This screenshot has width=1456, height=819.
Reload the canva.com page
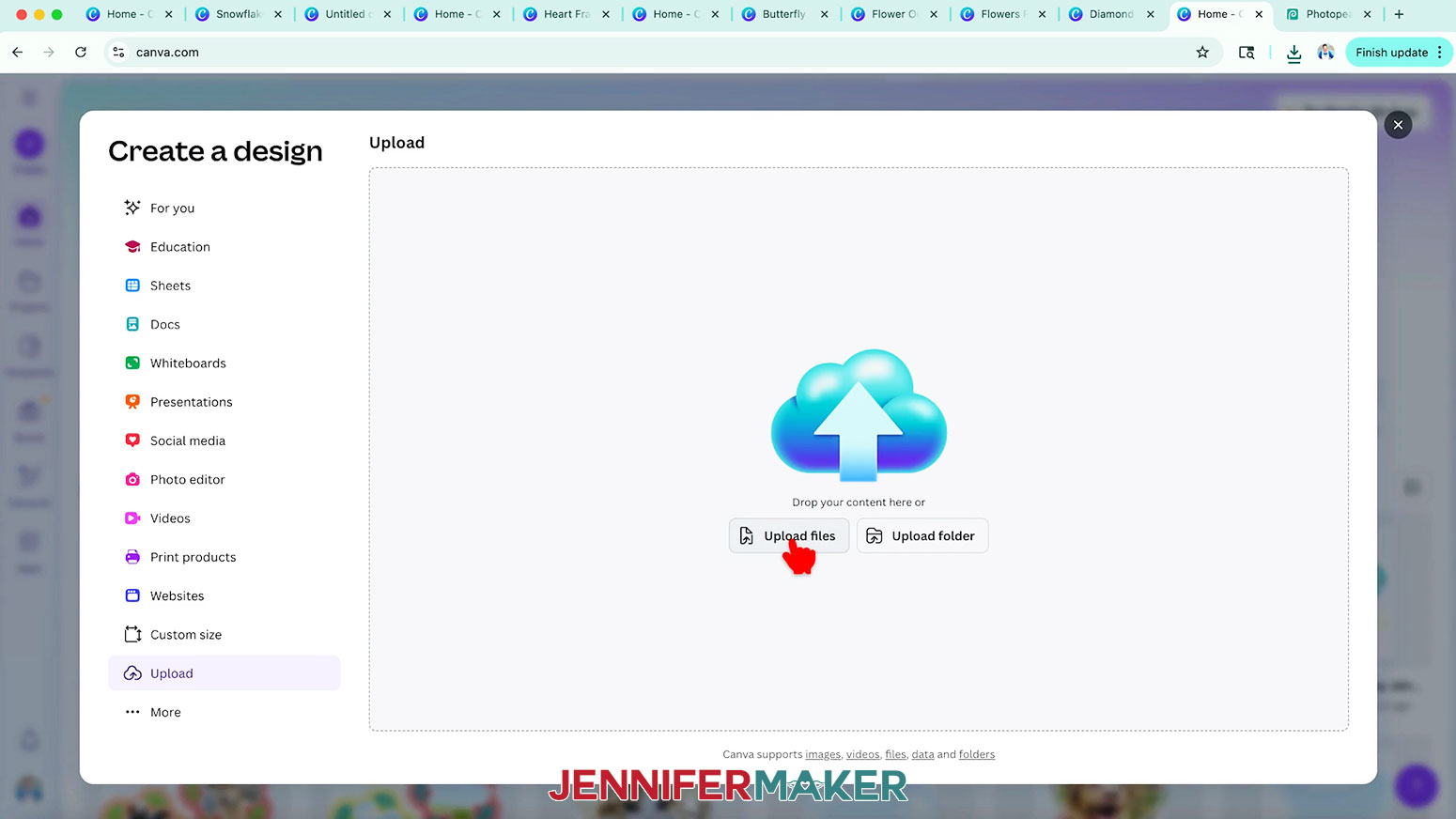point(81,53)
